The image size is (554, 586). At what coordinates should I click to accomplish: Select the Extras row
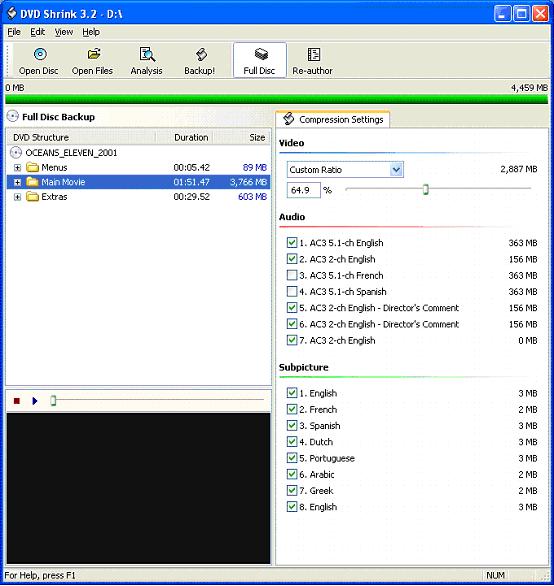coord(138,197)
